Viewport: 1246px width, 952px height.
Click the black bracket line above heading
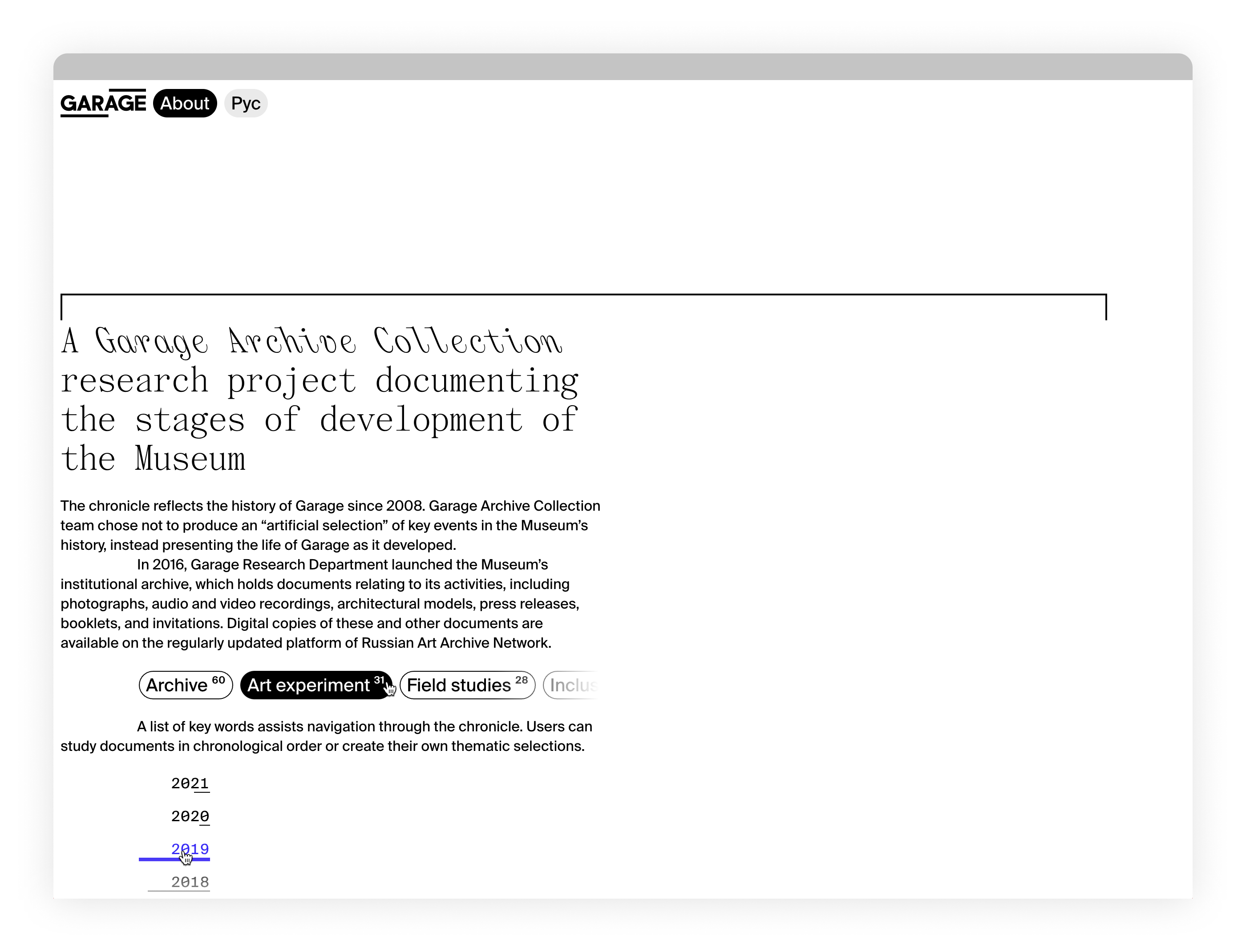click(583, 294)
